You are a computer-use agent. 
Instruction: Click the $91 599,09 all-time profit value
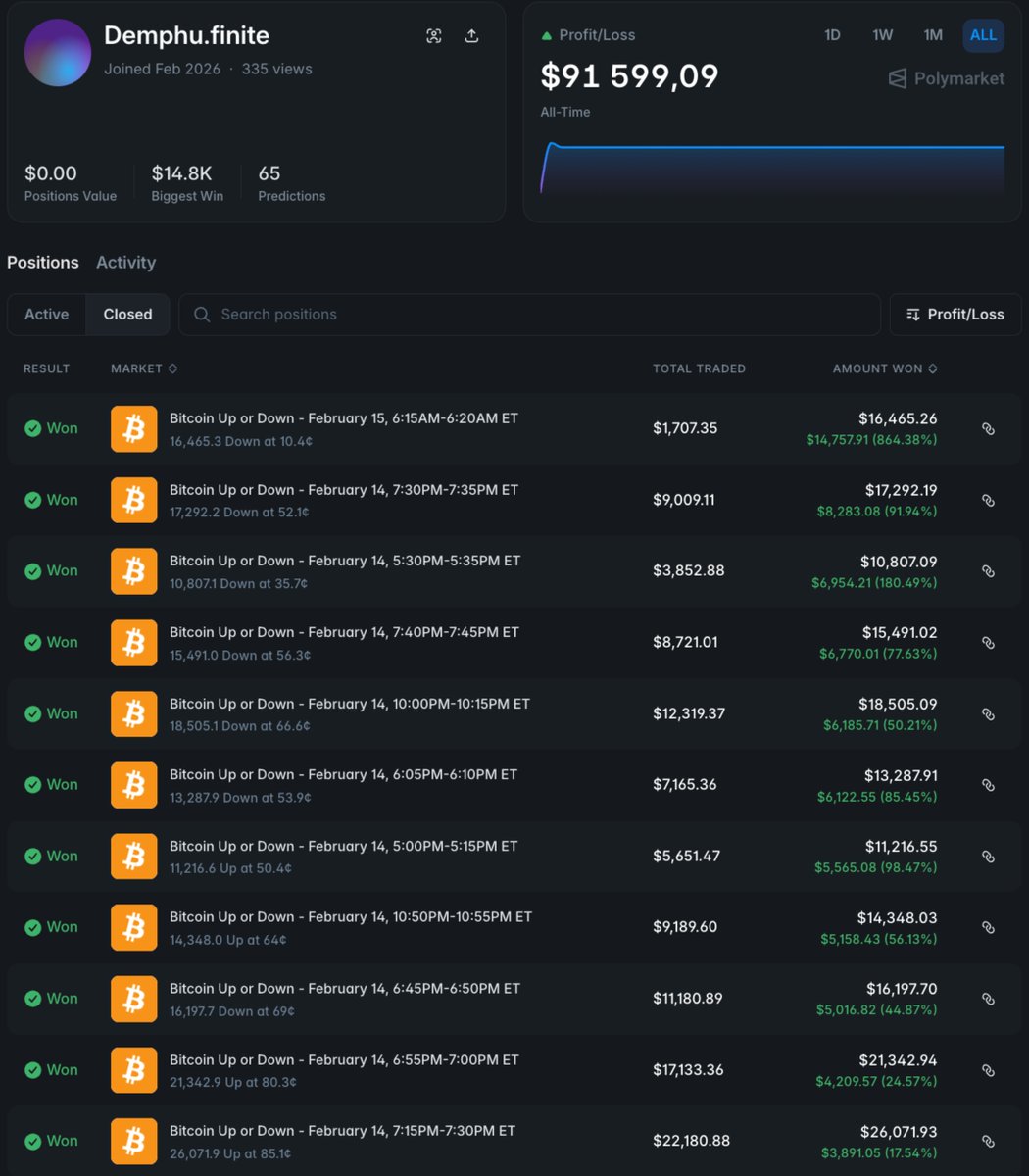coord(629,76)
